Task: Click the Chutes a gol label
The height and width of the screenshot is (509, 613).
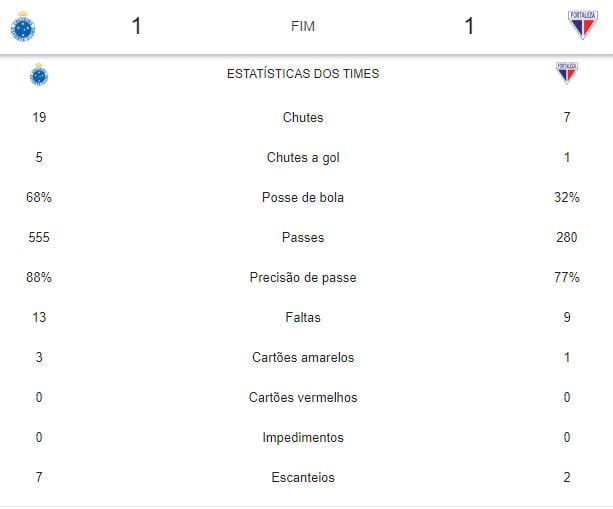Action: coord(303,157)
